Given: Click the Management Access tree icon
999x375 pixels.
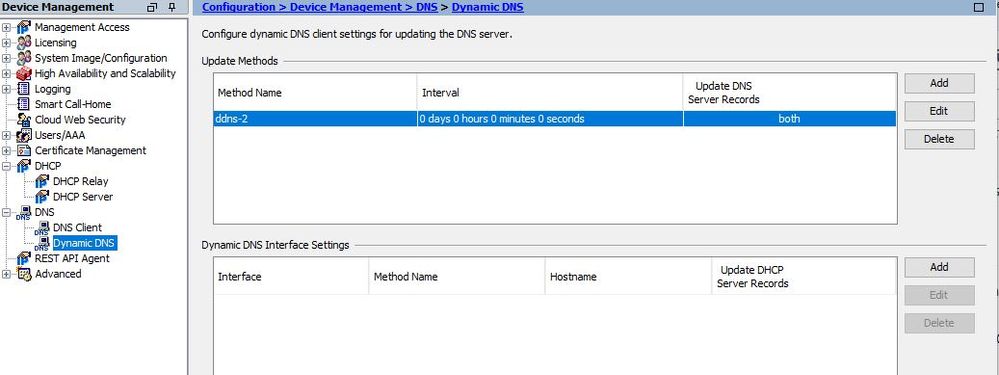Looking at the screenshot, I should click(24, 27).
